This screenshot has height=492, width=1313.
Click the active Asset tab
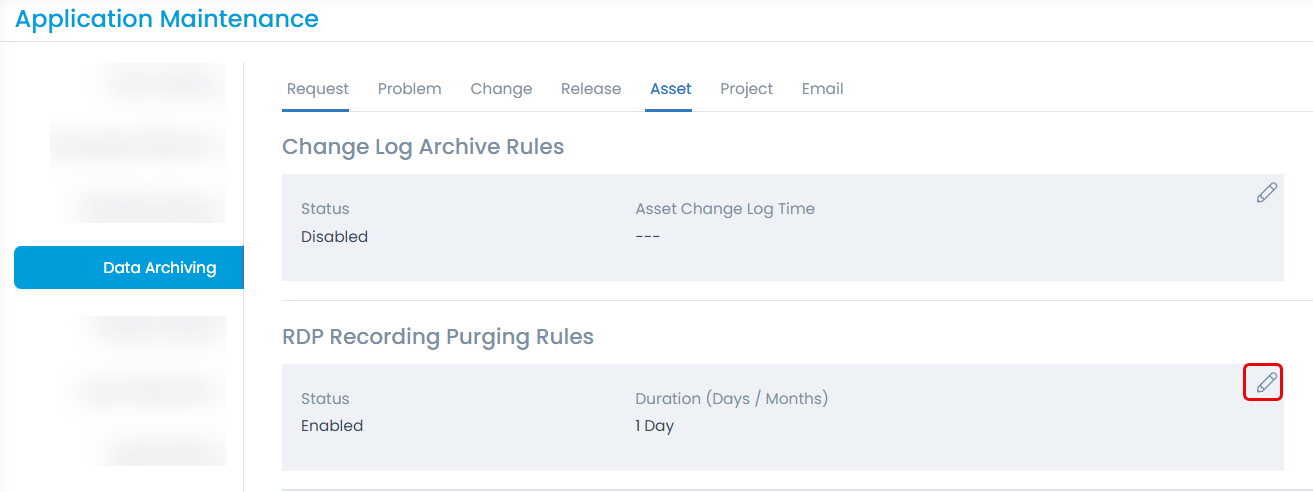pos(670,89)
